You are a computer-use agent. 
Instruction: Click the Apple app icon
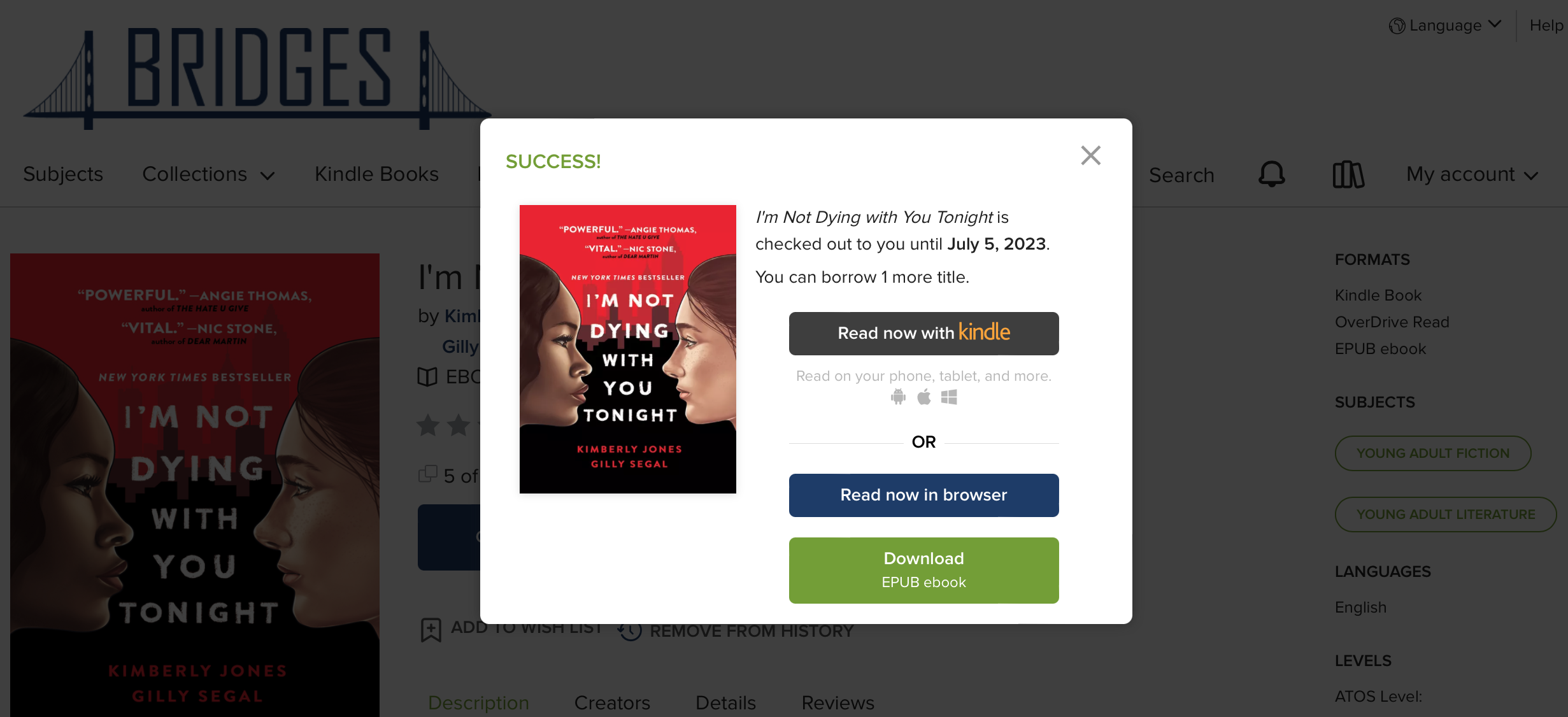tap(922, 396)
